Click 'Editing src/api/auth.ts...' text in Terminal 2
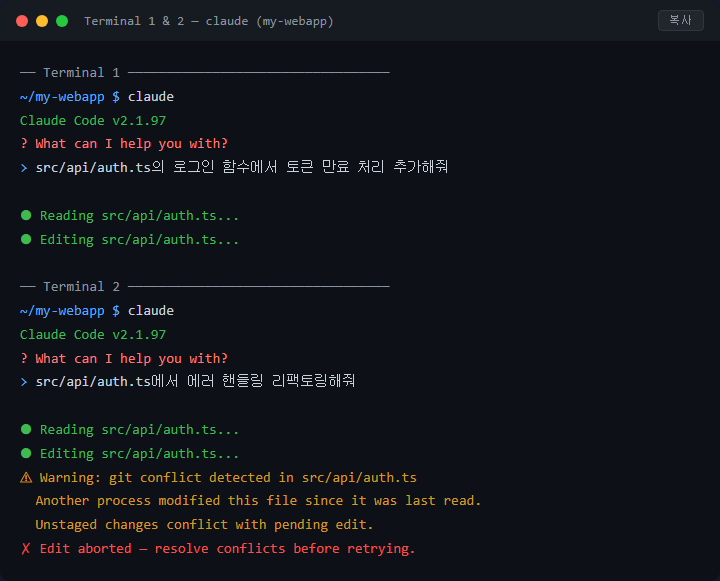Screen dimensions: 720x581 click(140, 453)
